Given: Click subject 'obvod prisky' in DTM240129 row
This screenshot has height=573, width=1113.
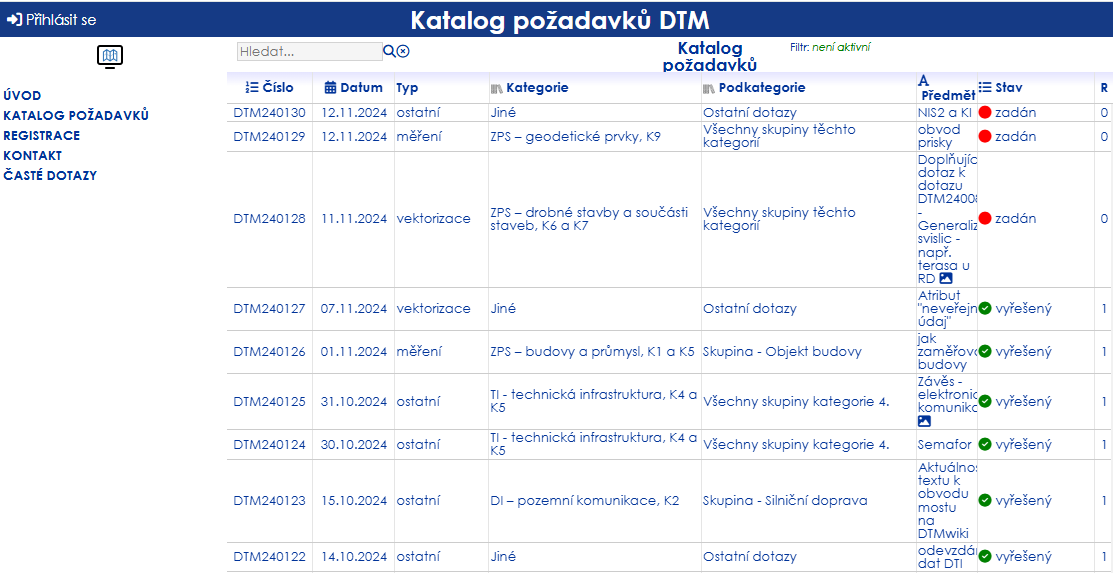Looking at the screenshot, I should pos(939,136).
